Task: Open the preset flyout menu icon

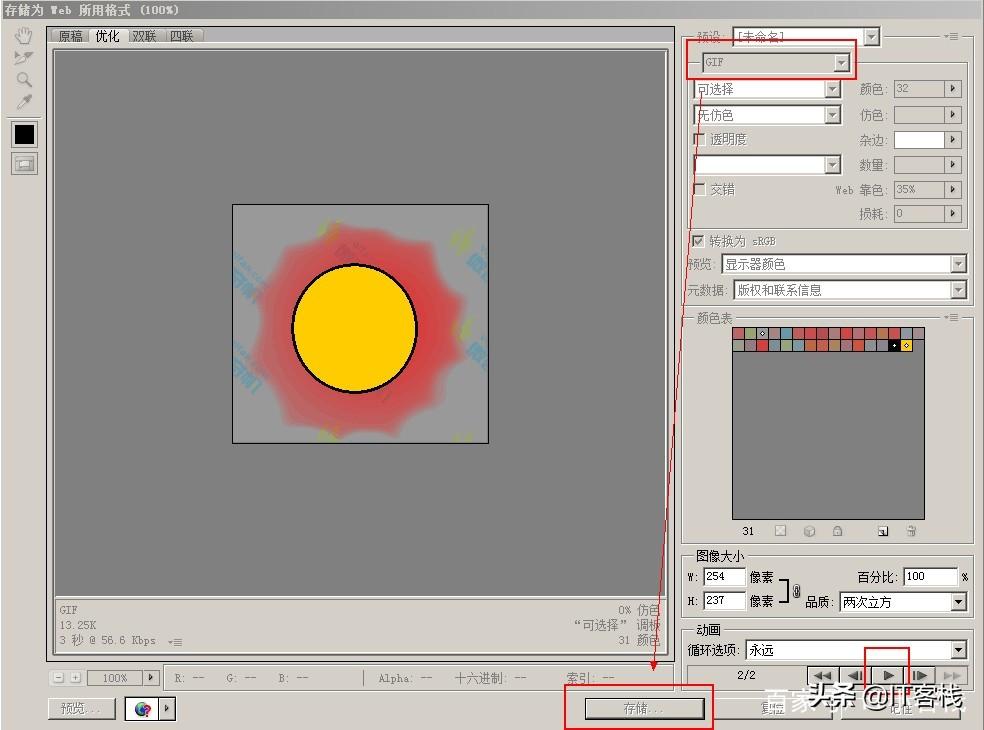Action: pyautogui.click(x=951, y=36)
